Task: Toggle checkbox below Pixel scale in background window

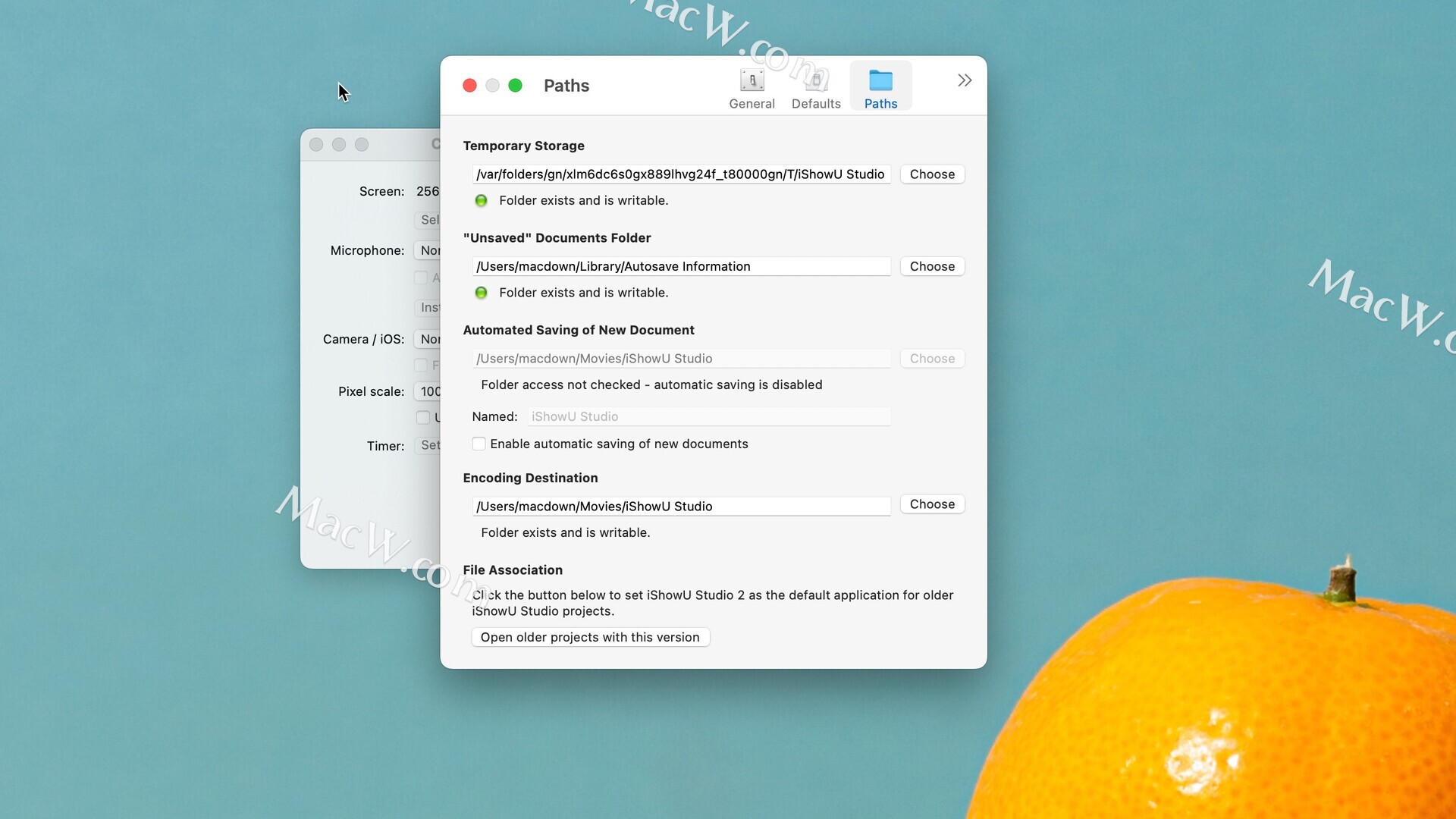Action: (x=422, y=418)
